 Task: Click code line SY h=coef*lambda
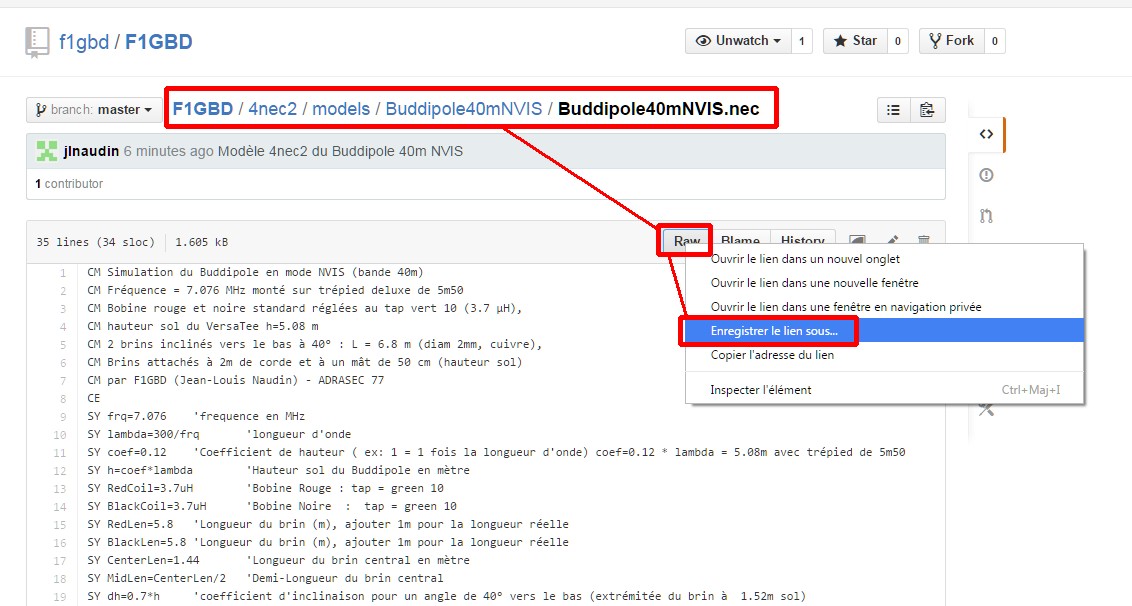point(279,470)
